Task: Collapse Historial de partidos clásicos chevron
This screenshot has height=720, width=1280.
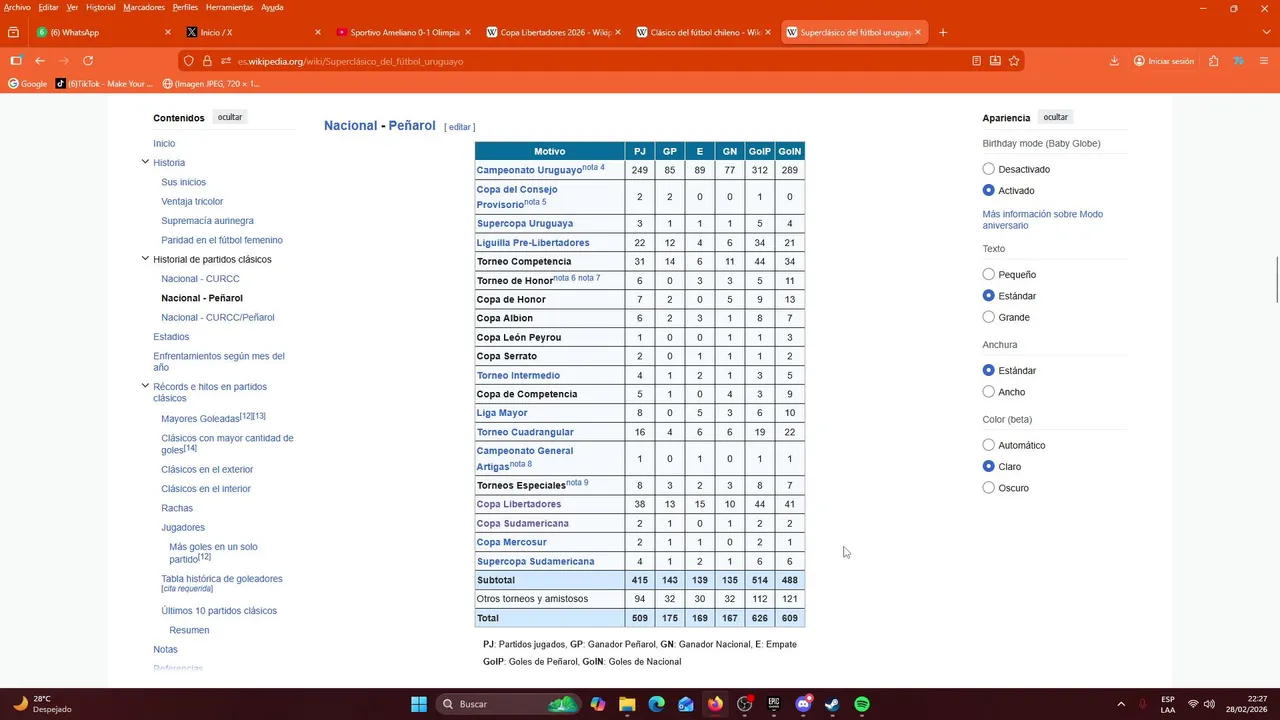Action: pos(145,259)
